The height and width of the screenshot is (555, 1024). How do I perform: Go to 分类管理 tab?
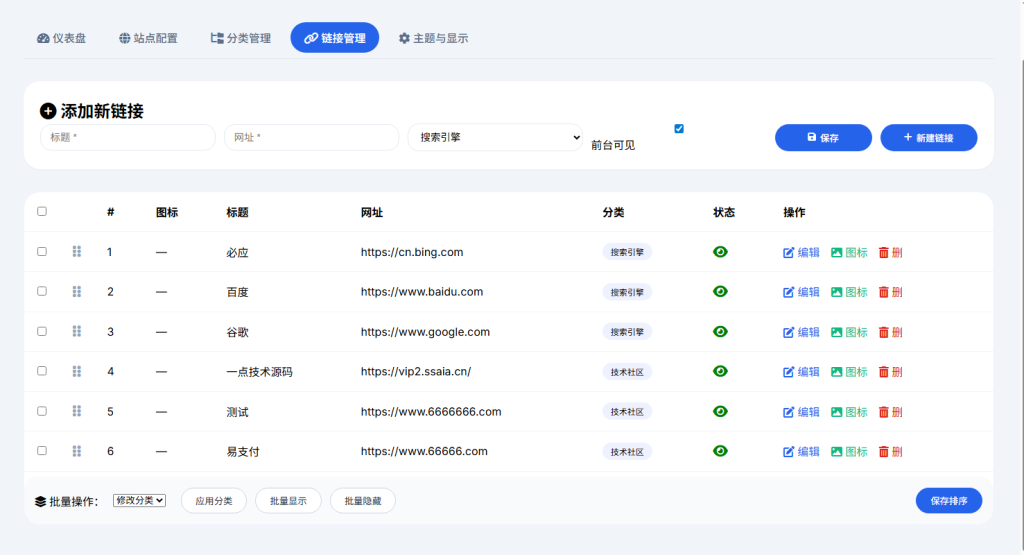[x=240, y=38]
